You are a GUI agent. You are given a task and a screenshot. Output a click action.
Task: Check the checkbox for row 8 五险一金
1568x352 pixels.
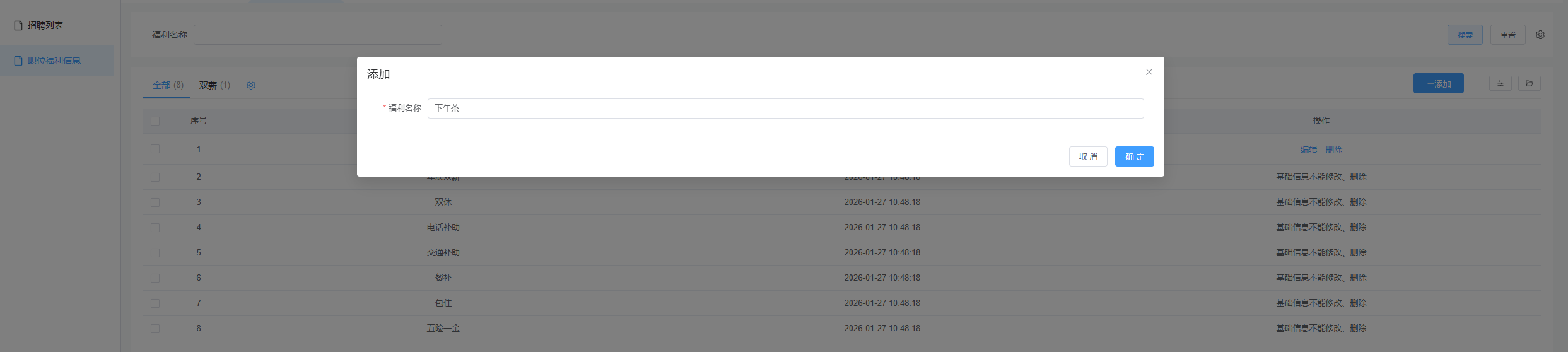[155, 329]
